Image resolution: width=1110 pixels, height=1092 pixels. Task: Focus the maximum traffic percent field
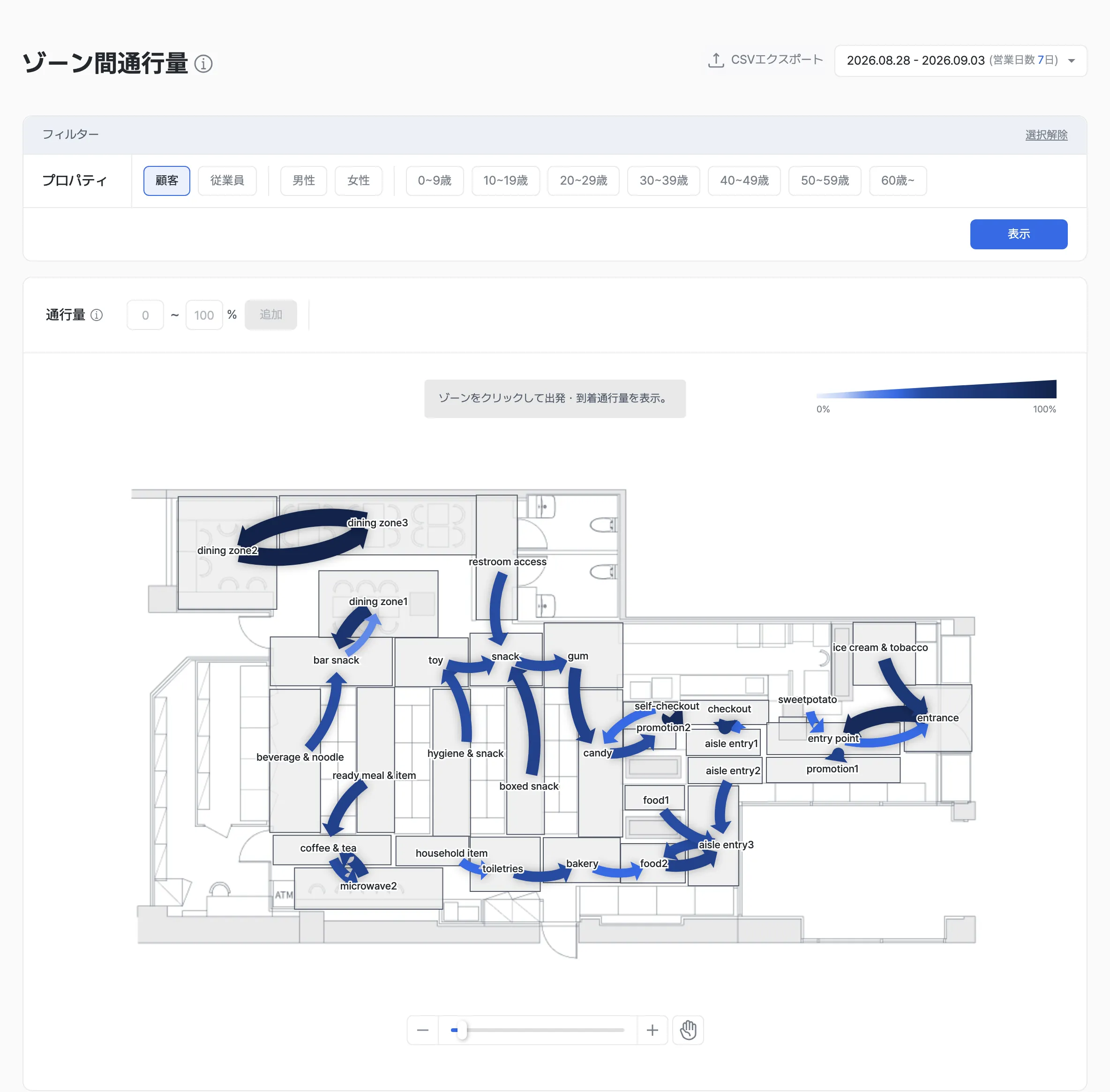pyautogui.click(x=204, y=315)
